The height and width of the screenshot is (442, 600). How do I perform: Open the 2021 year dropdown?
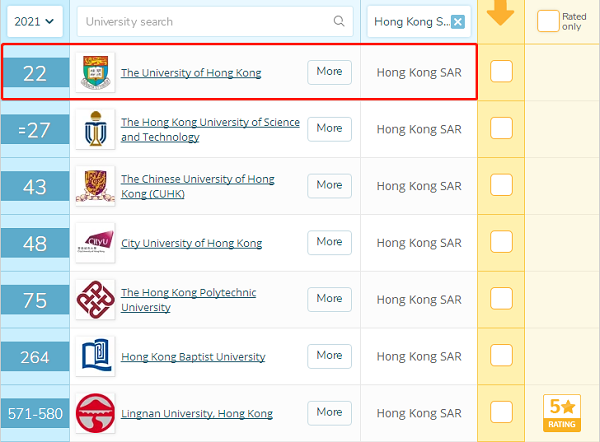35,21
